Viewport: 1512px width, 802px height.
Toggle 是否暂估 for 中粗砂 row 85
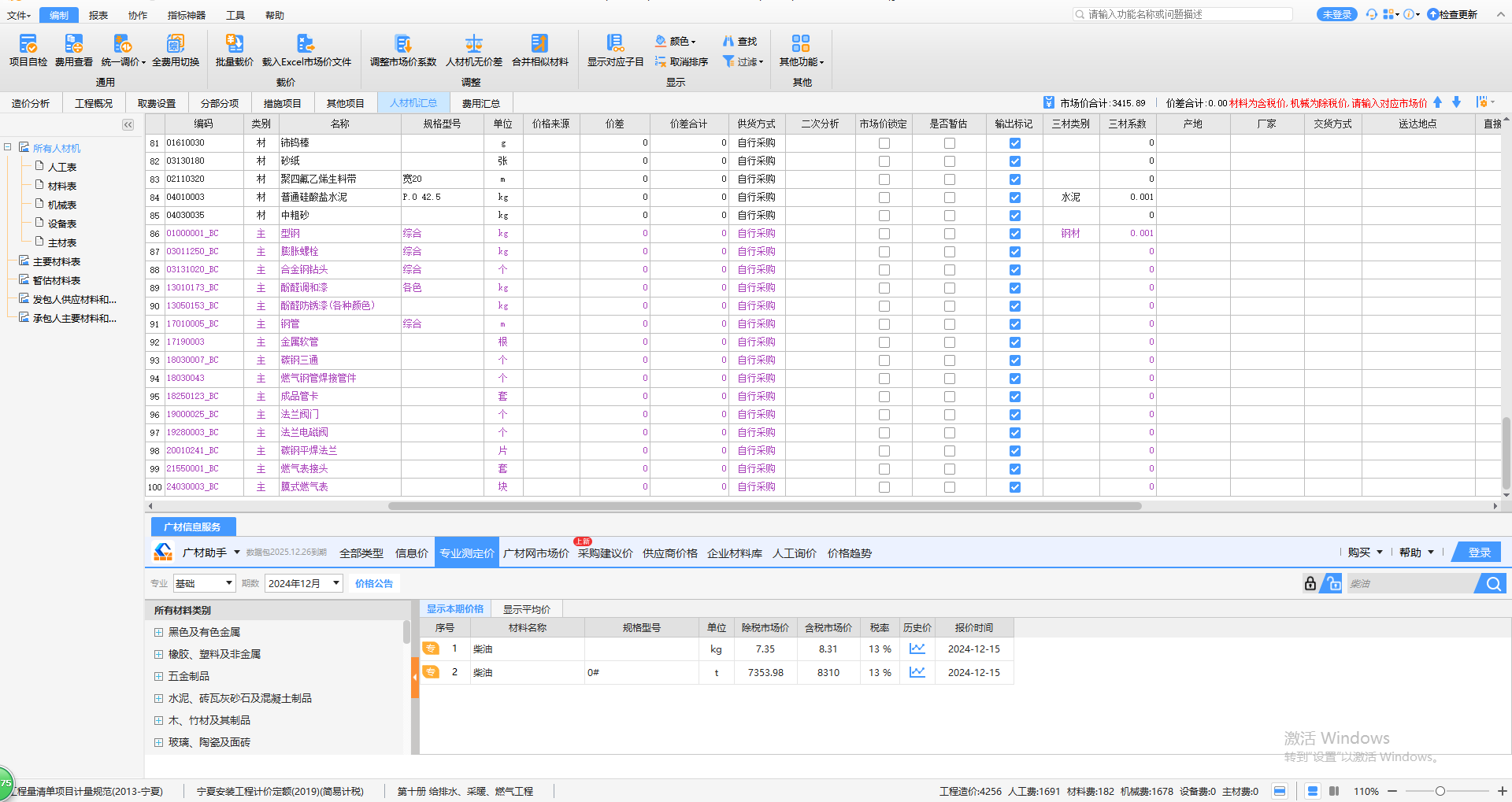coord(950,216)
